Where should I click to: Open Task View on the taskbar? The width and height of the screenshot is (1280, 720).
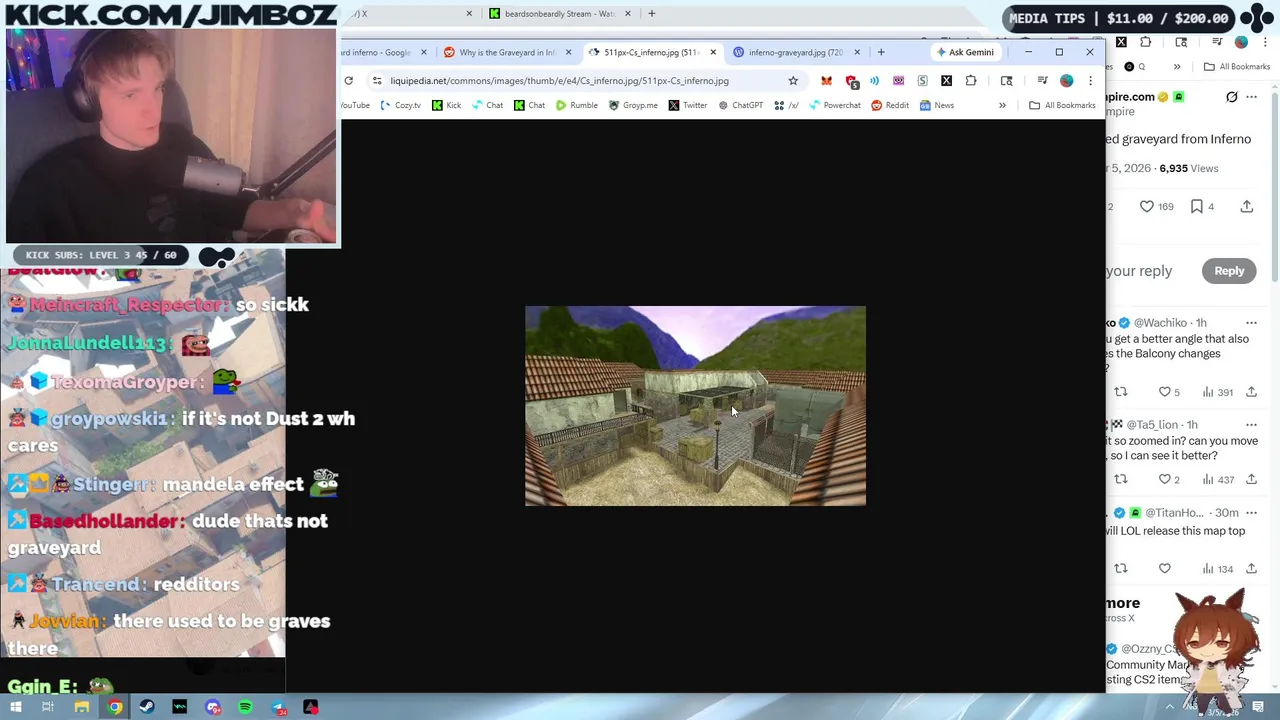(47, 707)
